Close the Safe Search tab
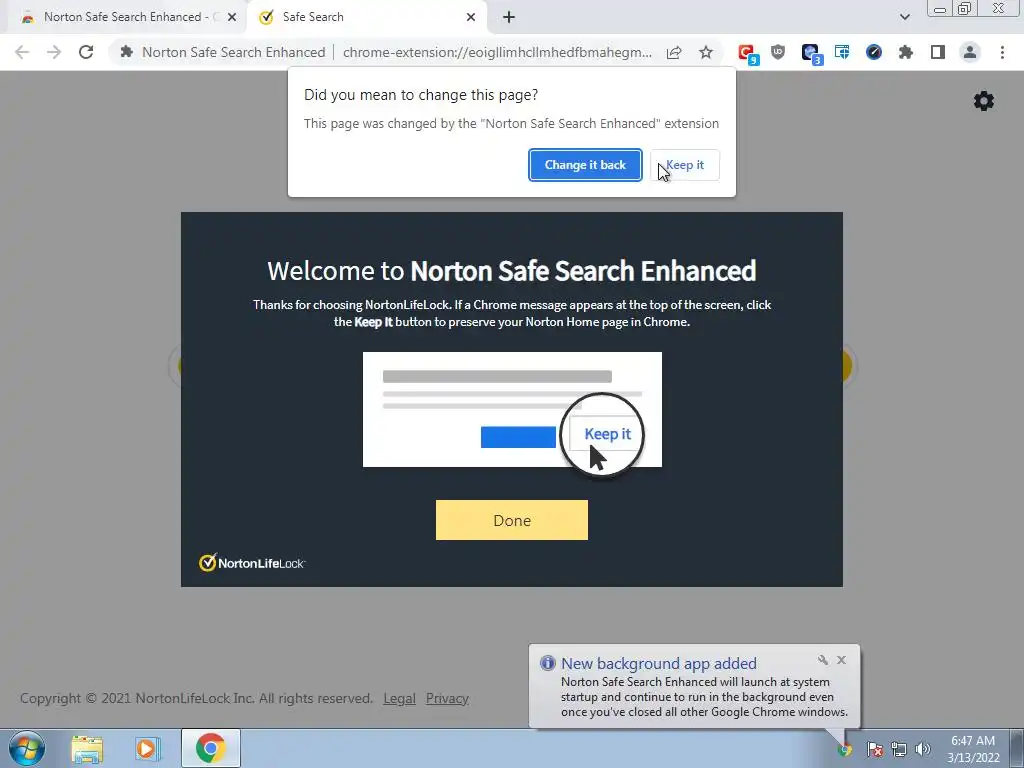Viewport: 1024px width, 768px height. (x=471, y=18)
